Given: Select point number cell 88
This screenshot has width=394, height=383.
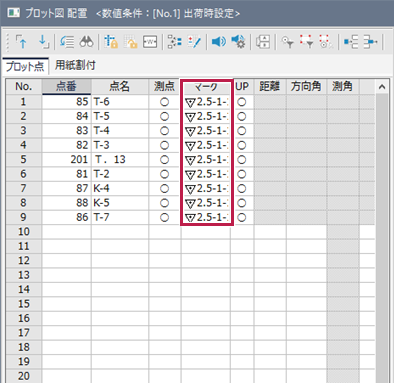Looking at the screenshot, I should point(66,203).
